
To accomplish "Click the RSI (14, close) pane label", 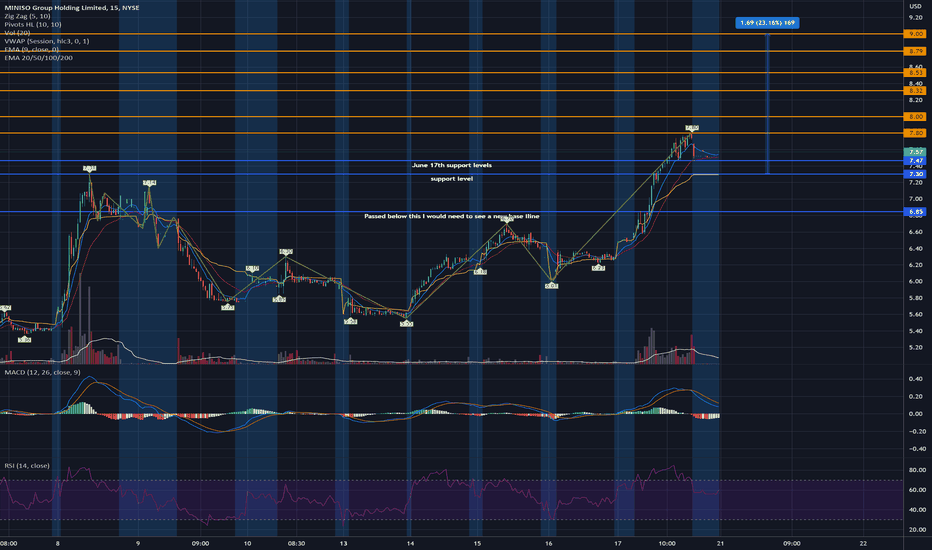I will point(27,466).
